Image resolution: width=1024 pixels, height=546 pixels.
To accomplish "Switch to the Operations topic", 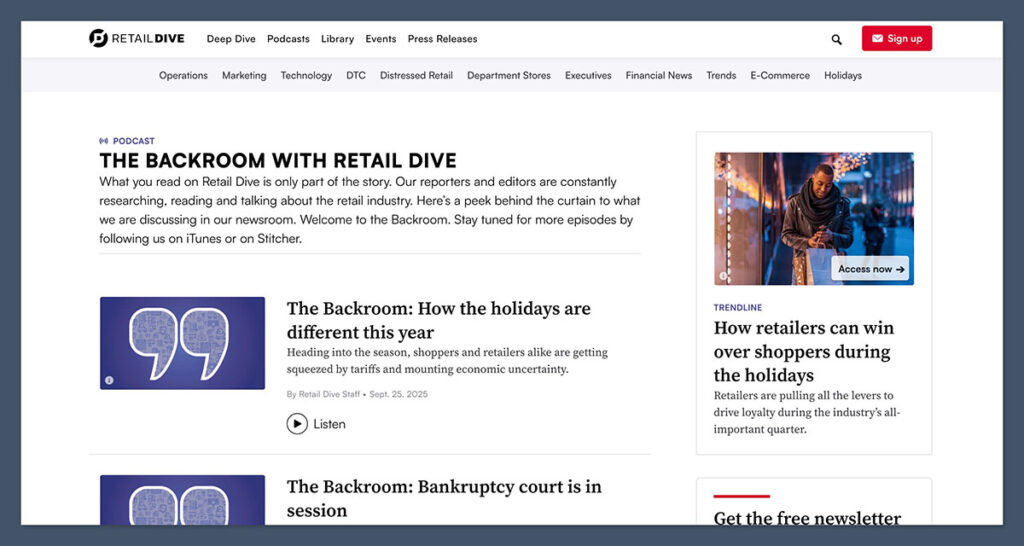I will pos(183,75).
